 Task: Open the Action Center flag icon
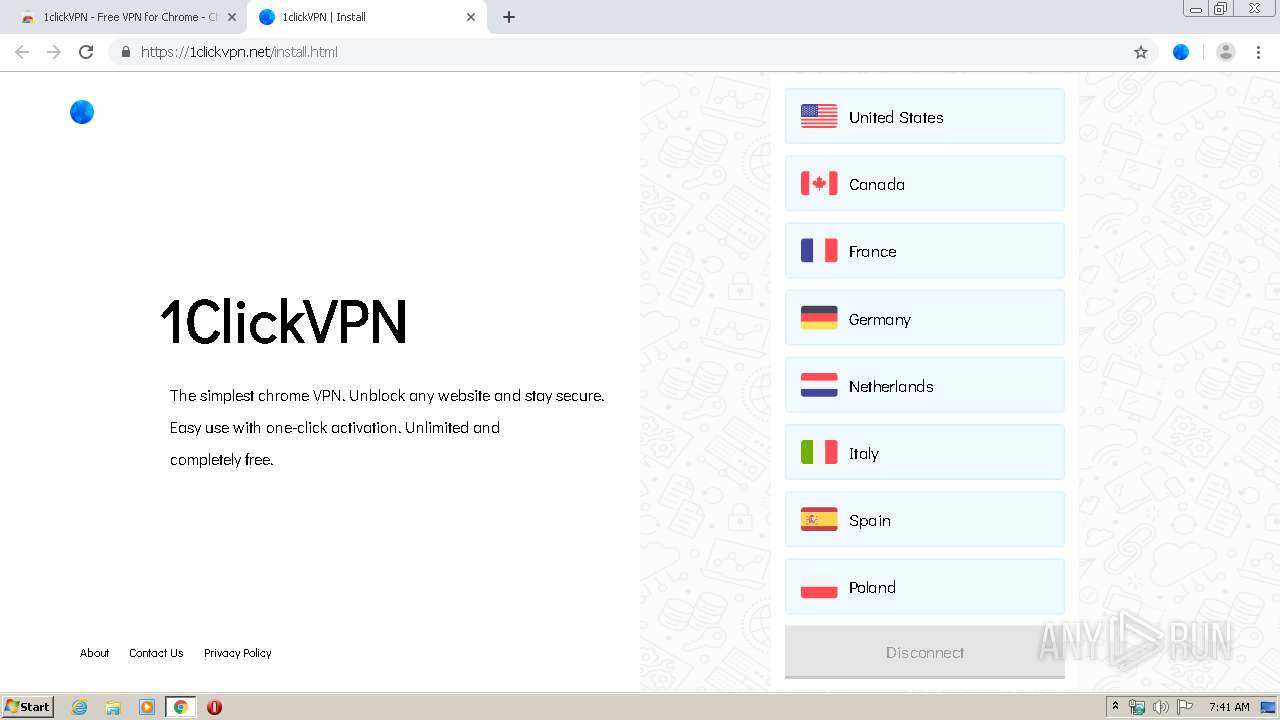[1185, 707]
